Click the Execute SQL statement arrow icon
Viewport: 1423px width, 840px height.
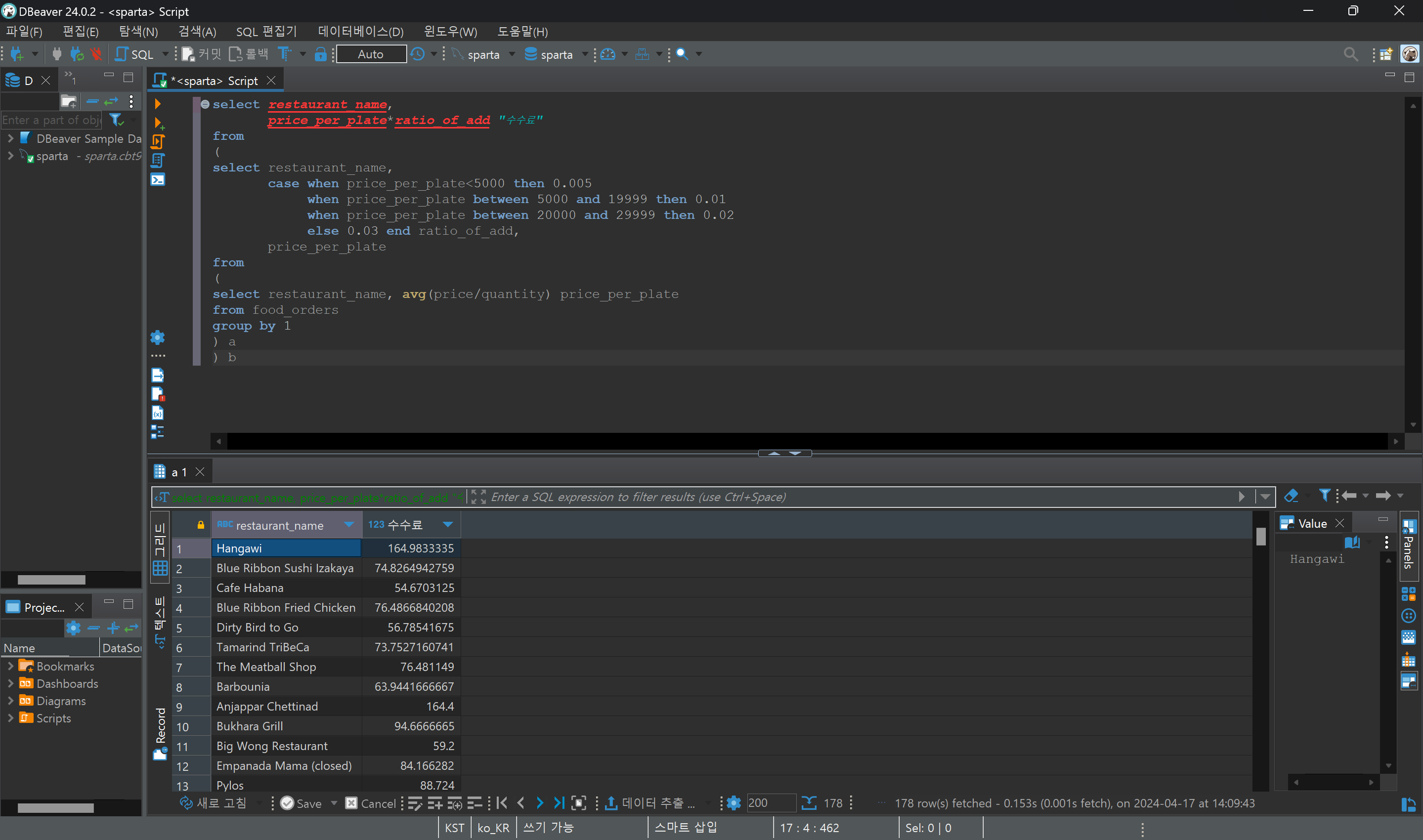pos(158,104)
